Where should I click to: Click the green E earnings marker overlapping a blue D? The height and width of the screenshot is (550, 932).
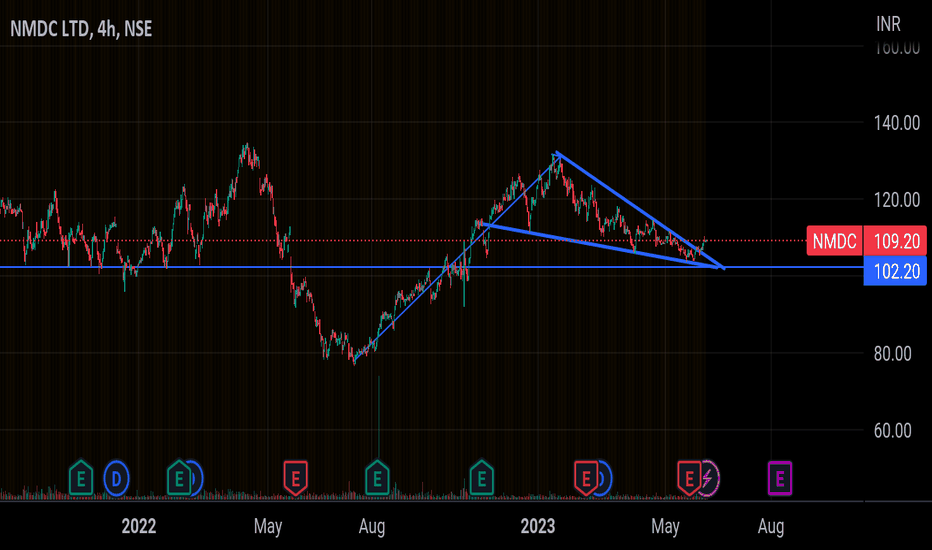[179, 478]
